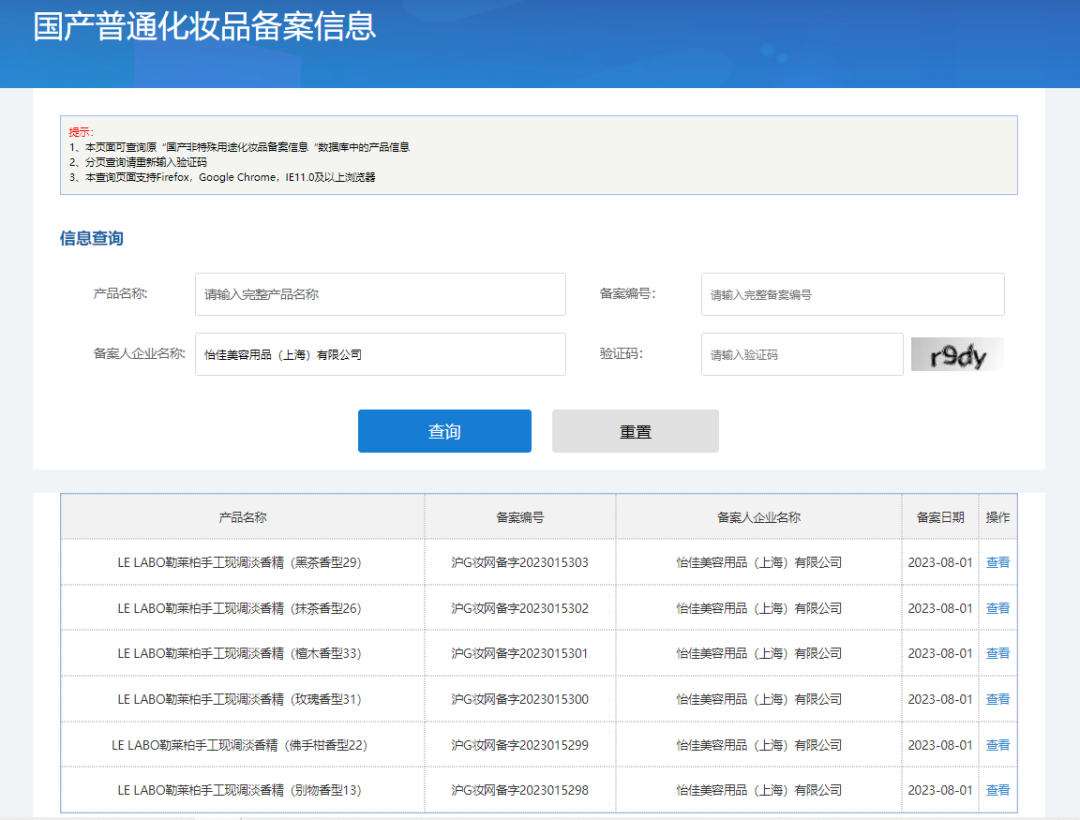Click the 国产普通化妆品备案信息 page title
1080x820 pixels.
click(205, 27)
